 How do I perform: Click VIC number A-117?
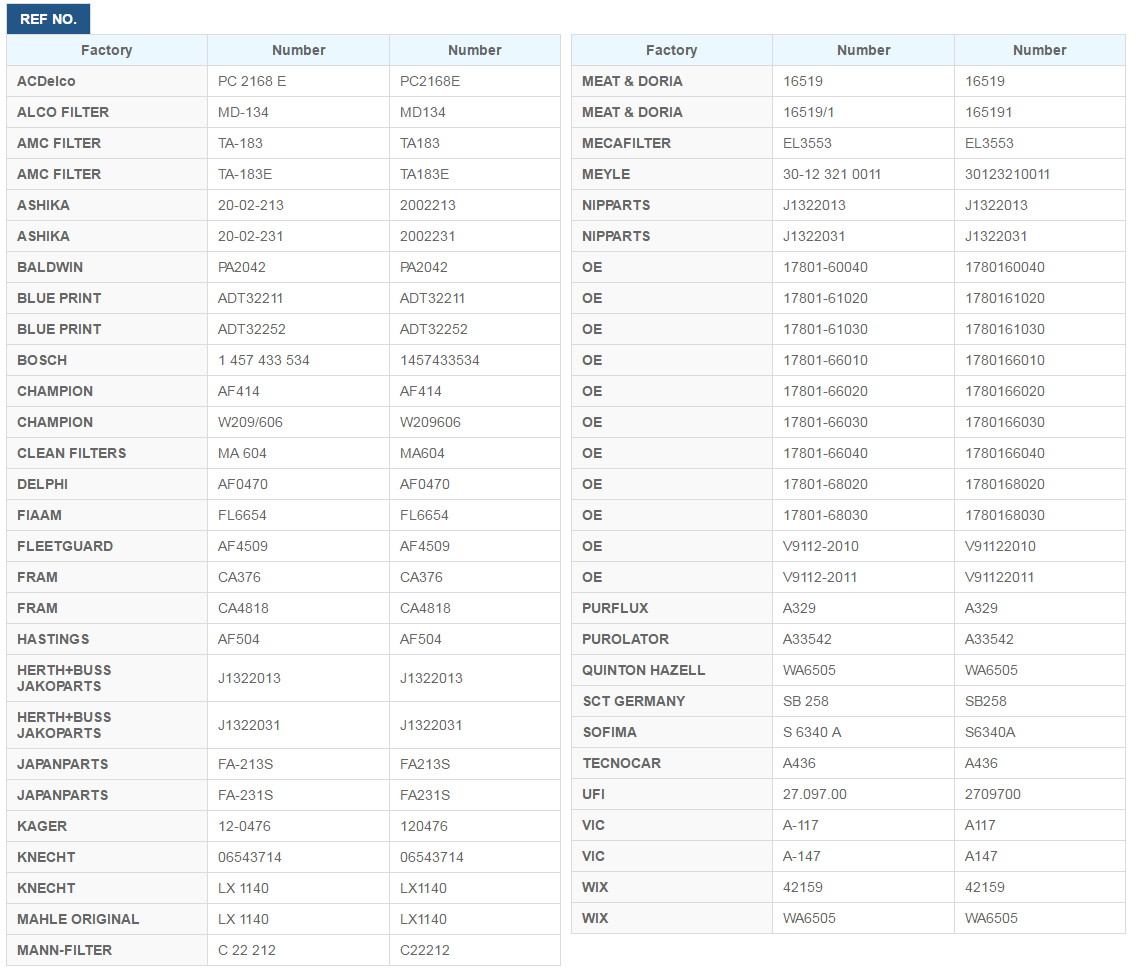point(801,826)
